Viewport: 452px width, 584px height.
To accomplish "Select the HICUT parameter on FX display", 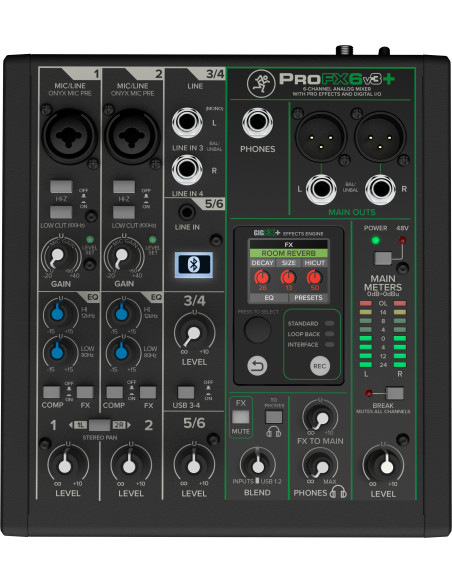I will 315,263.
